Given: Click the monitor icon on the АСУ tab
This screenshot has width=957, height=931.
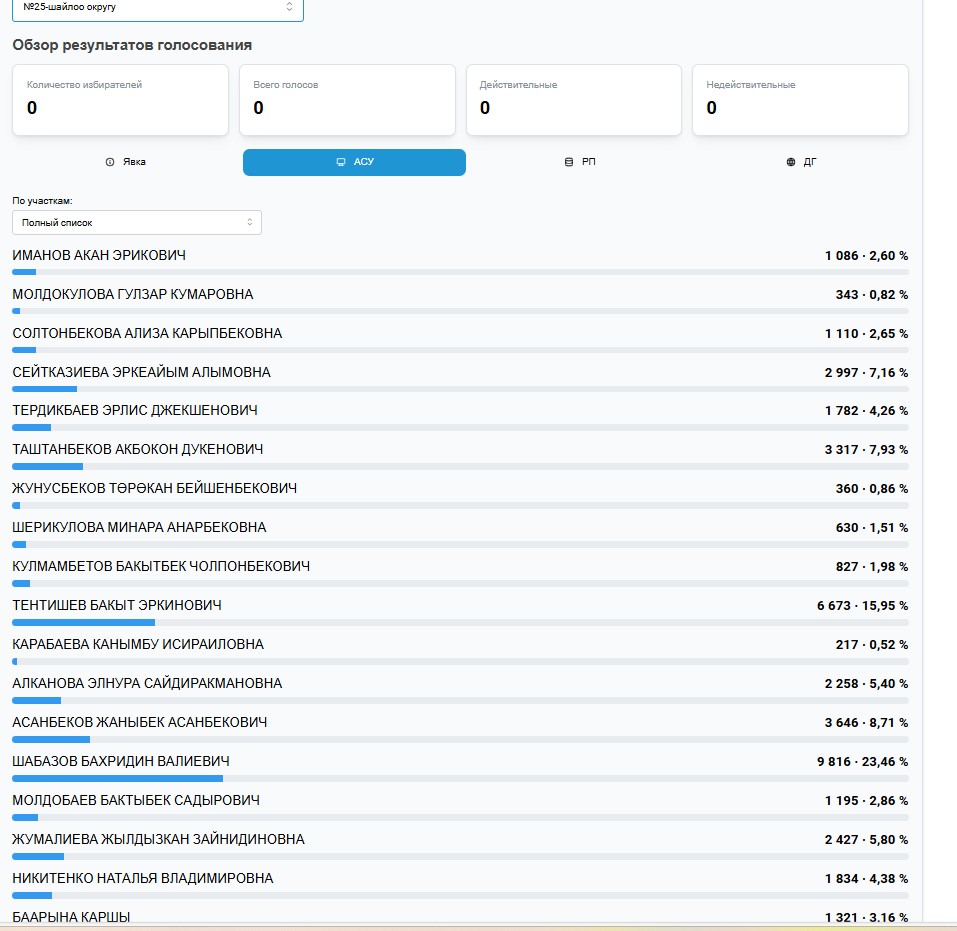Looking at the screenshot, I should coord(341,162).
